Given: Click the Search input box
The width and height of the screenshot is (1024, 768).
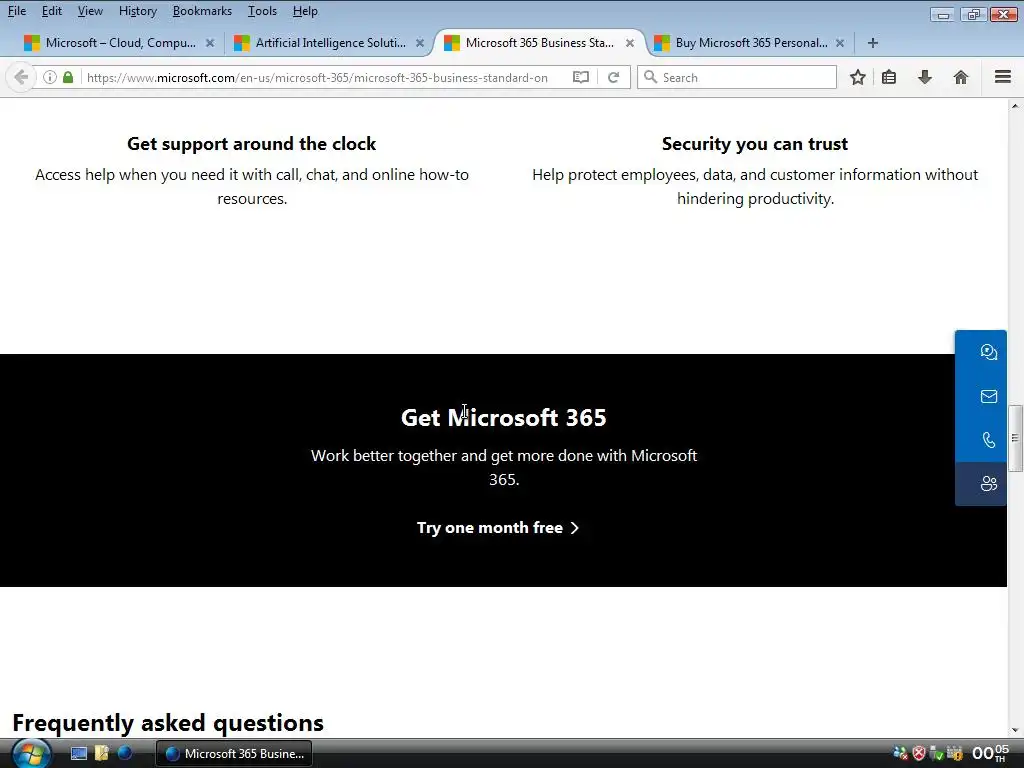Looking at the screenshot, I should click(737, 77).
